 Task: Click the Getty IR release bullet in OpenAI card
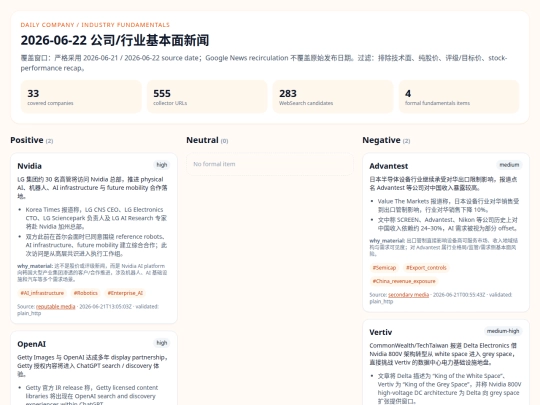pos(92,396)
